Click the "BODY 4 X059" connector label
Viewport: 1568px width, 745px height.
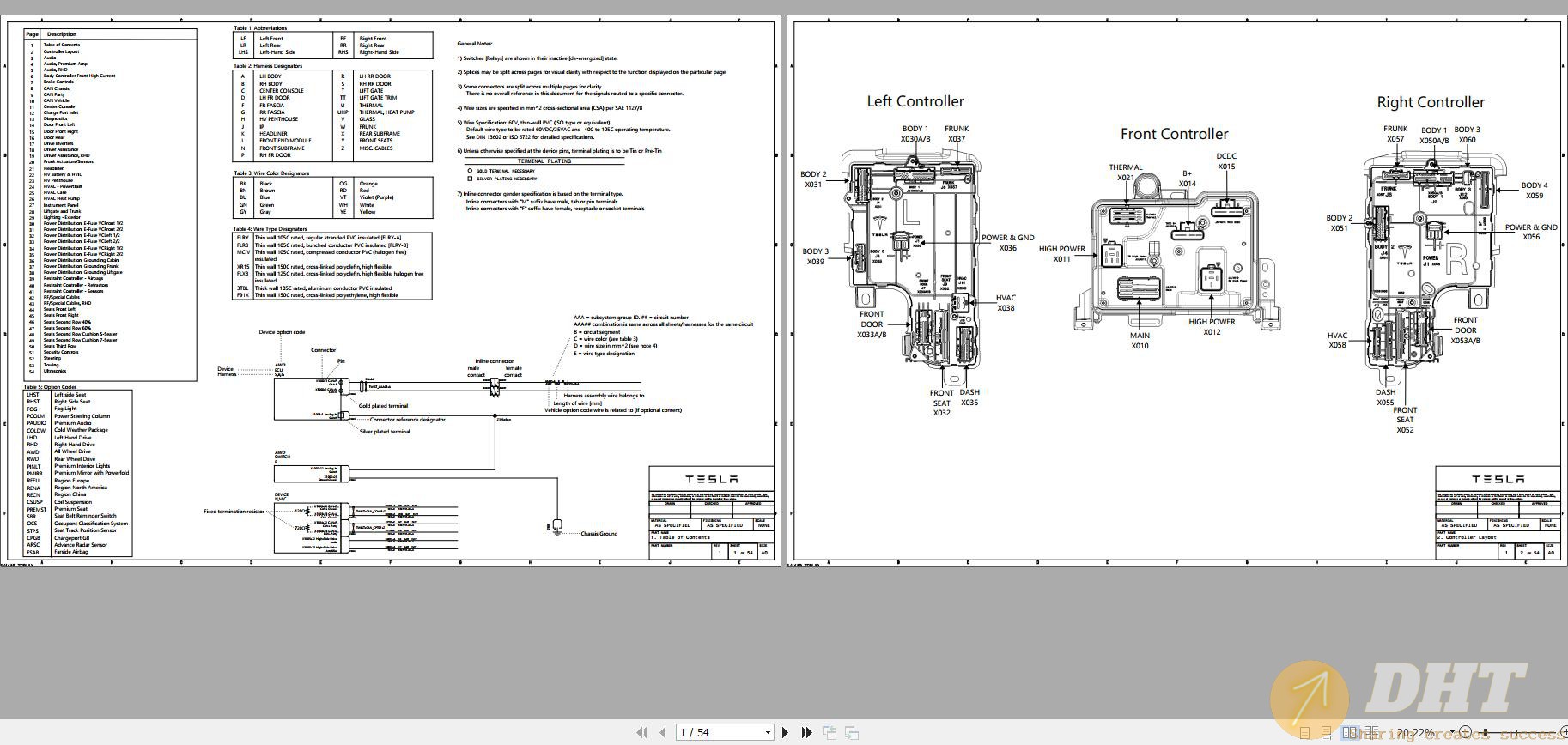(x=1535, y=191)
